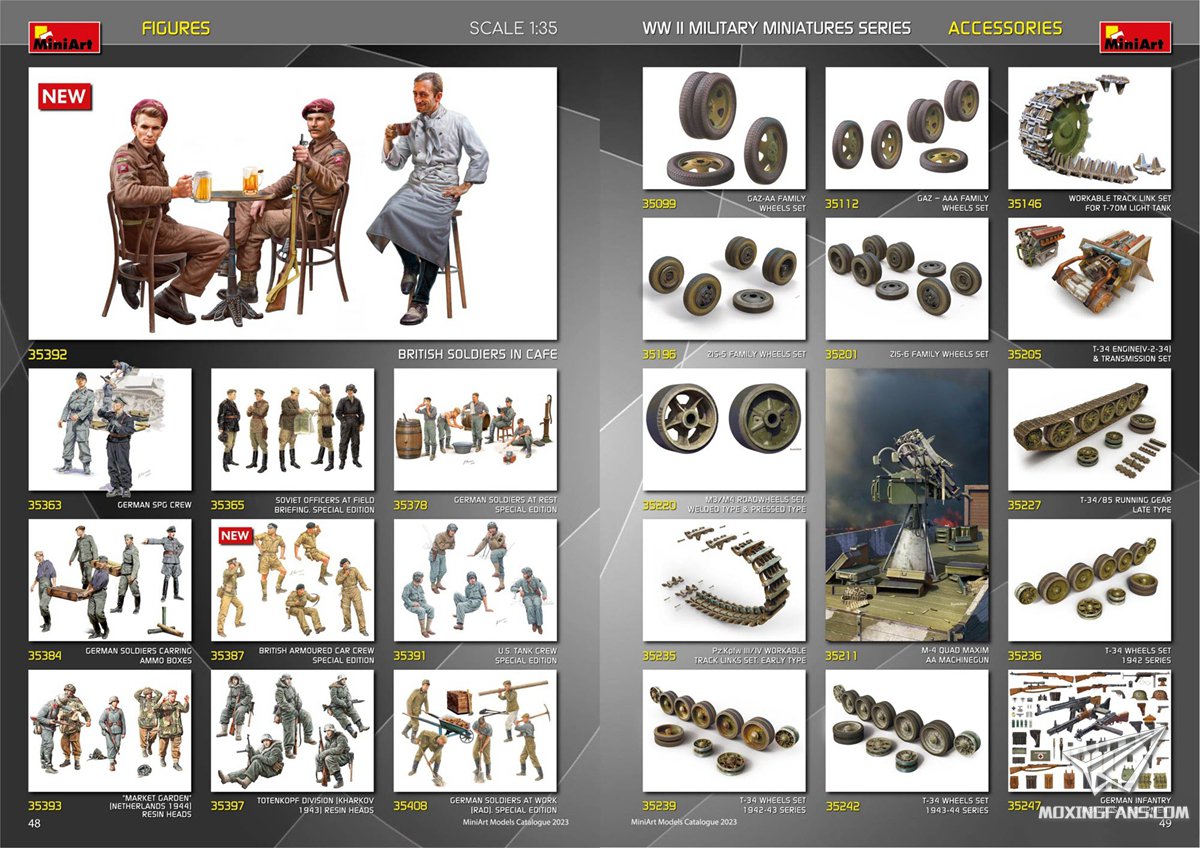Click the product number 35384
This screenshot has width=1200, height=848.
[x=45, y=656]
